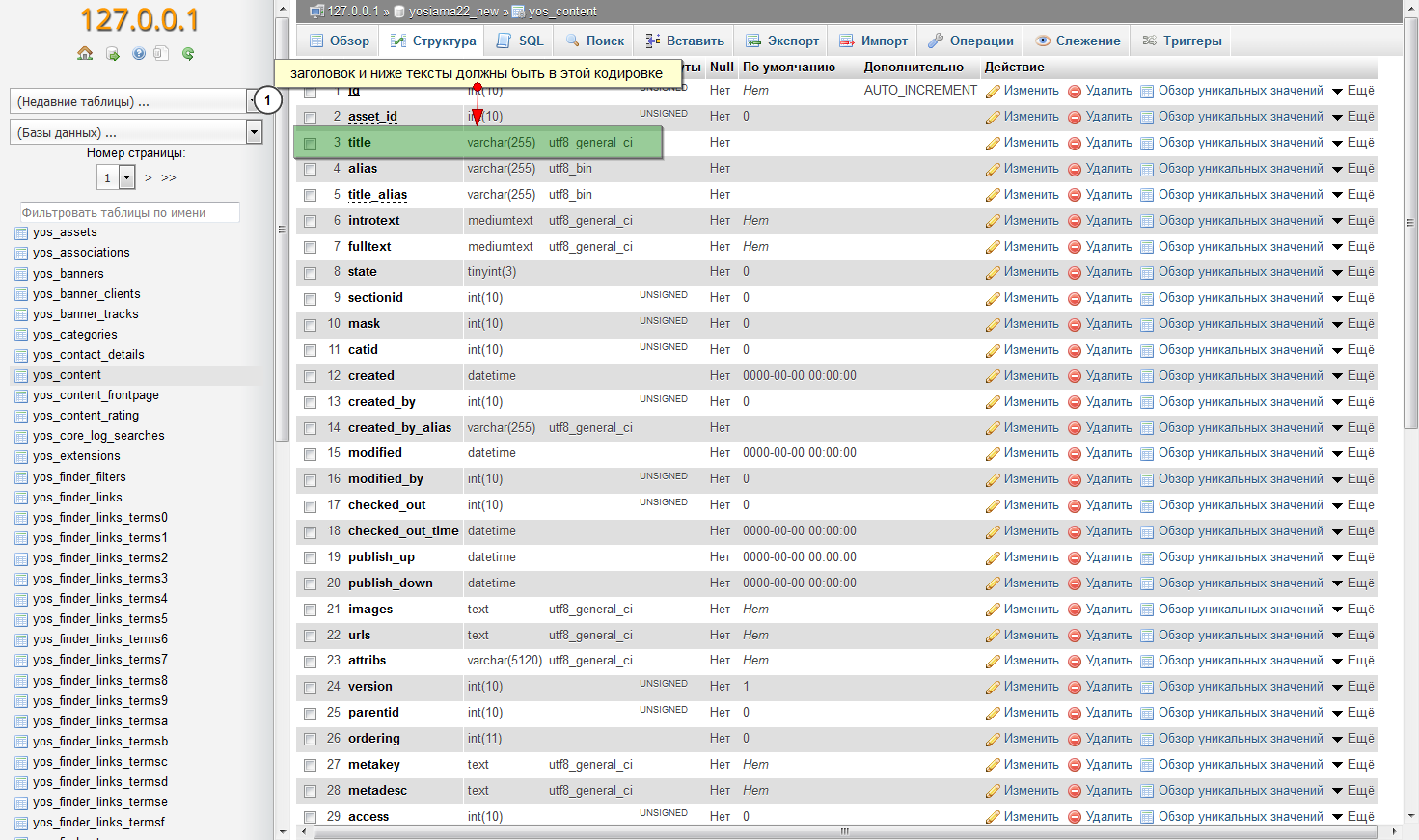Click table icon next to yos_categories
Image resolution: width=1419 pixels, height=840 pixels.
(x=22, y=335)
